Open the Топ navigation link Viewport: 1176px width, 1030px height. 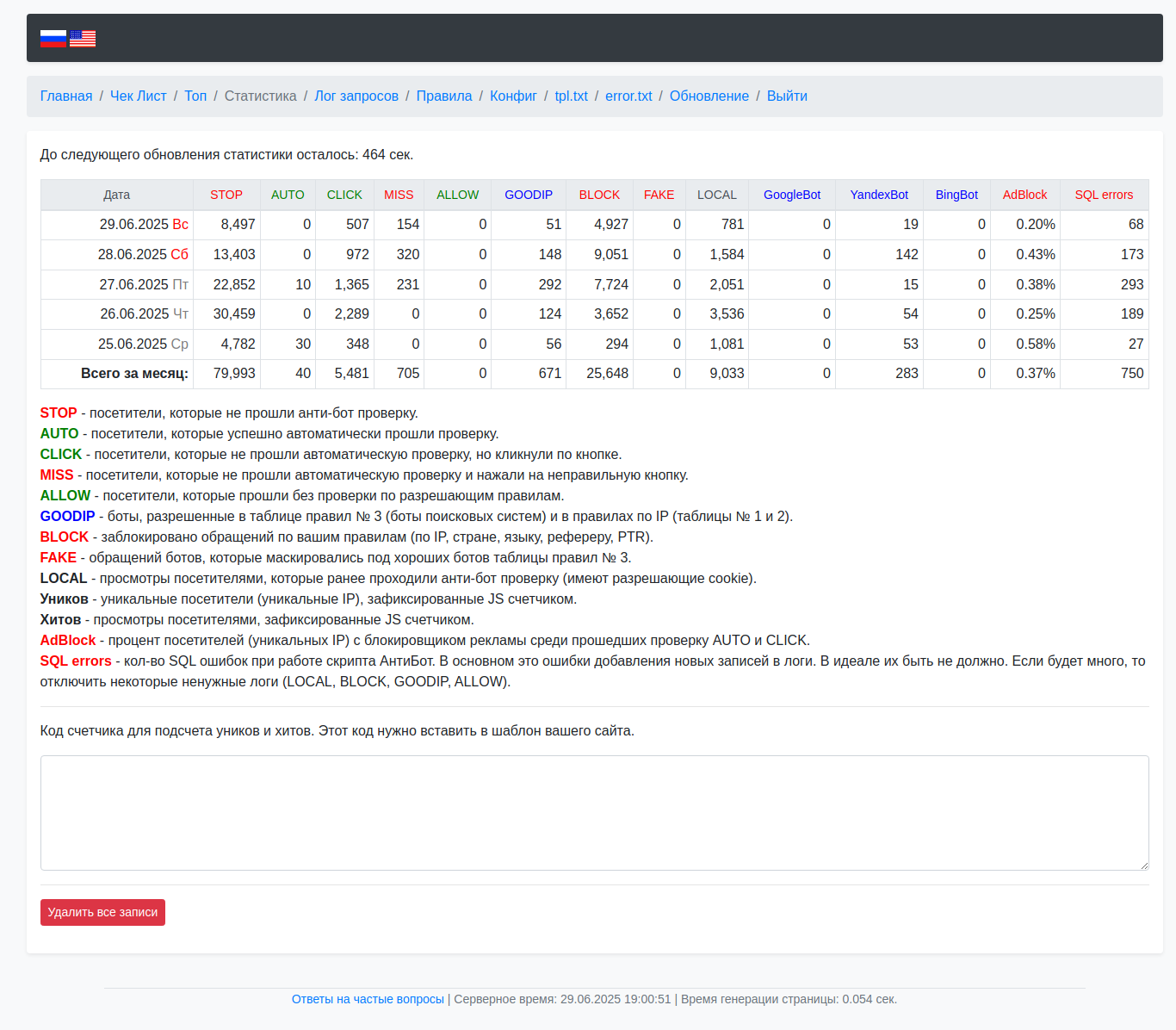(x=195, y=96)
